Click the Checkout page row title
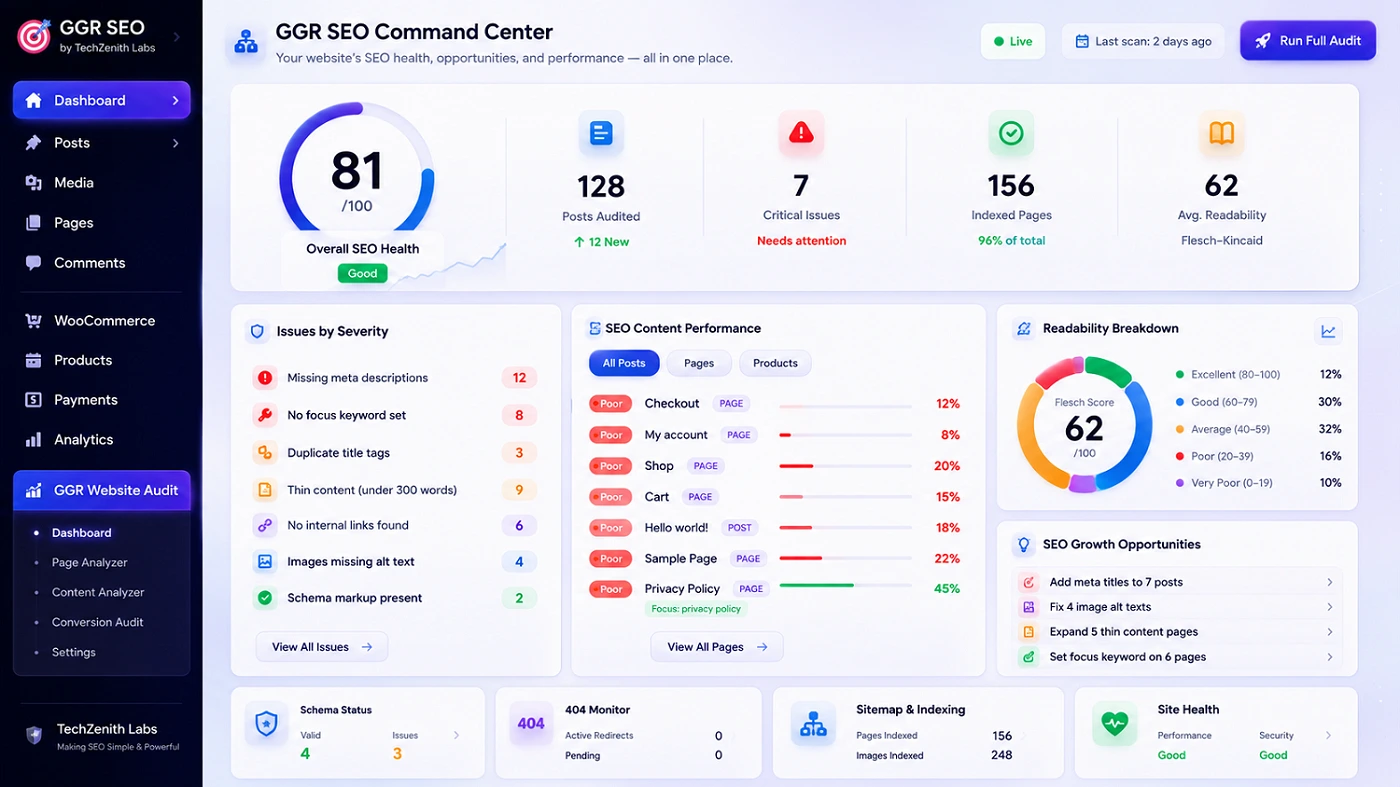The width and height of the screenshot is (1400, 787). click(672, 404)
